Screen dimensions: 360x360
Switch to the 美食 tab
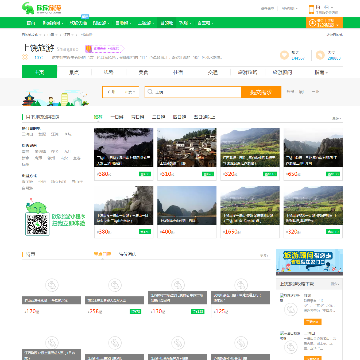143,72
